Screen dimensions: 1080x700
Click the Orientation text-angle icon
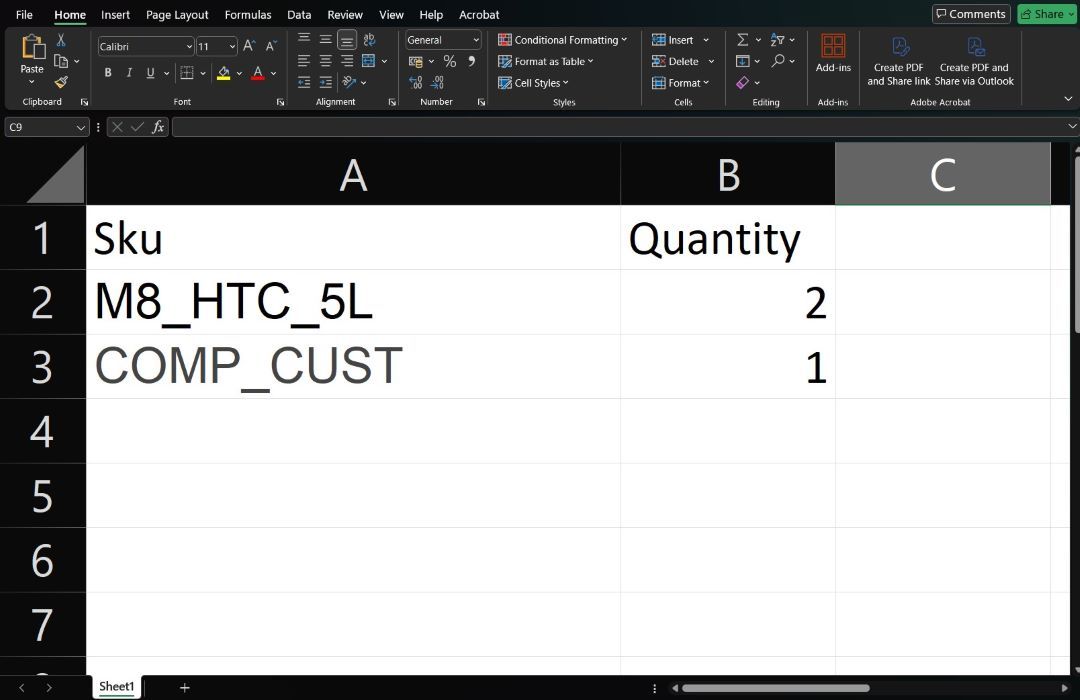pos(349,83)
